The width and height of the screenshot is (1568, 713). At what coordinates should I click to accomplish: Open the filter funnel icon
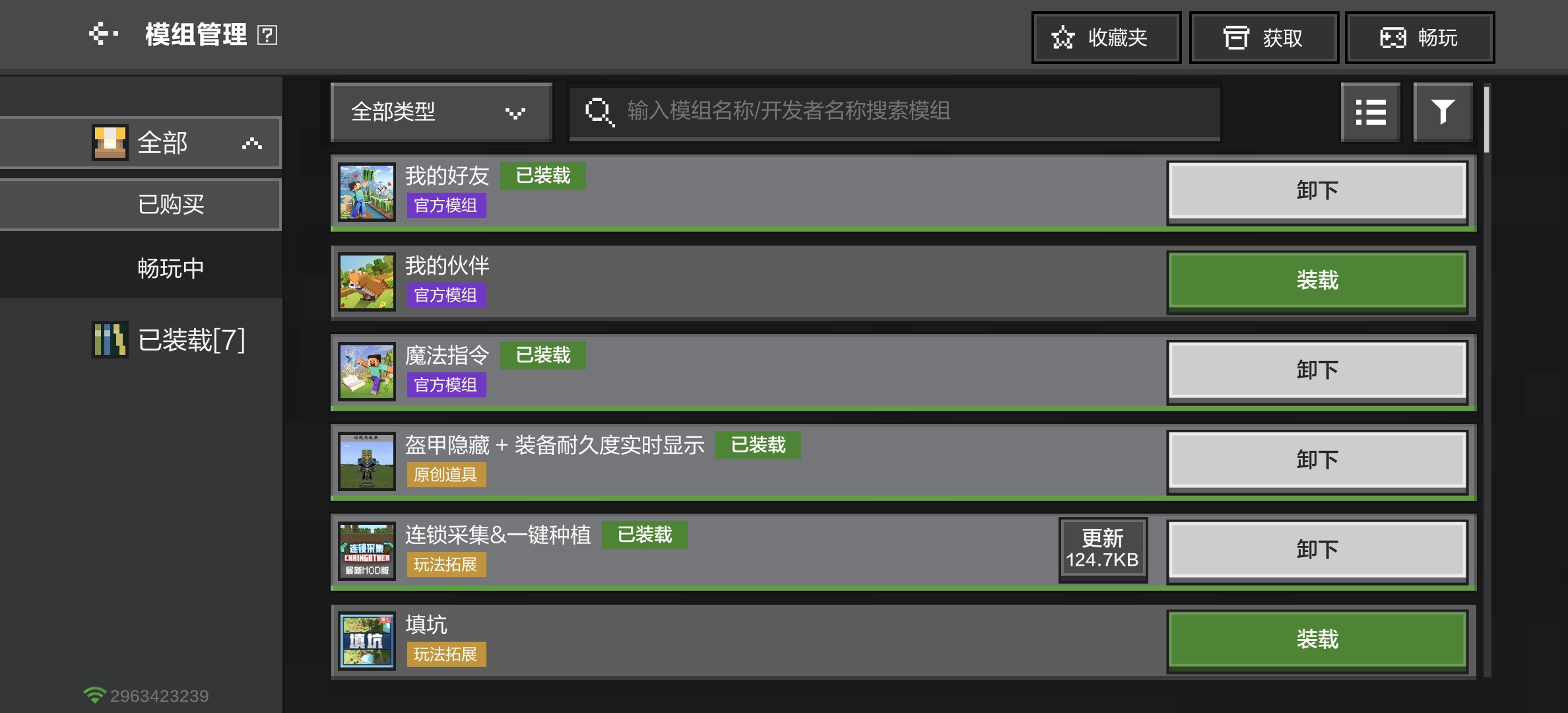(1443, 112)
